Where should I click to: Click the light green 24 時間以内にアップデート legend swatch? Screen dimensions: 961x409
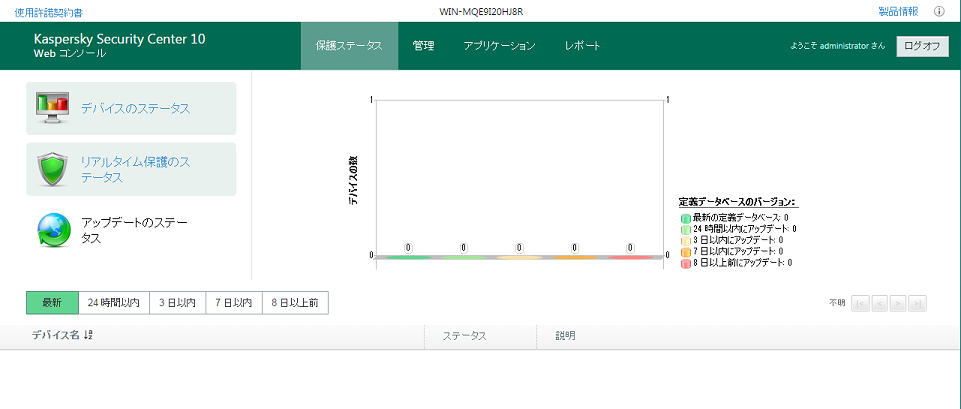pos(686,229)
